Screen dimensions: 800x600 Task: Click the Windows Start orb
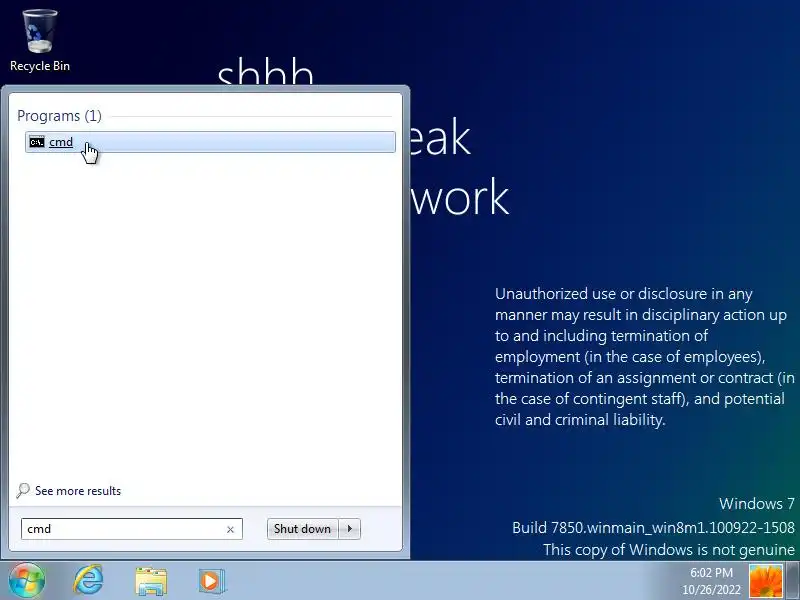[x=27, y=580]
